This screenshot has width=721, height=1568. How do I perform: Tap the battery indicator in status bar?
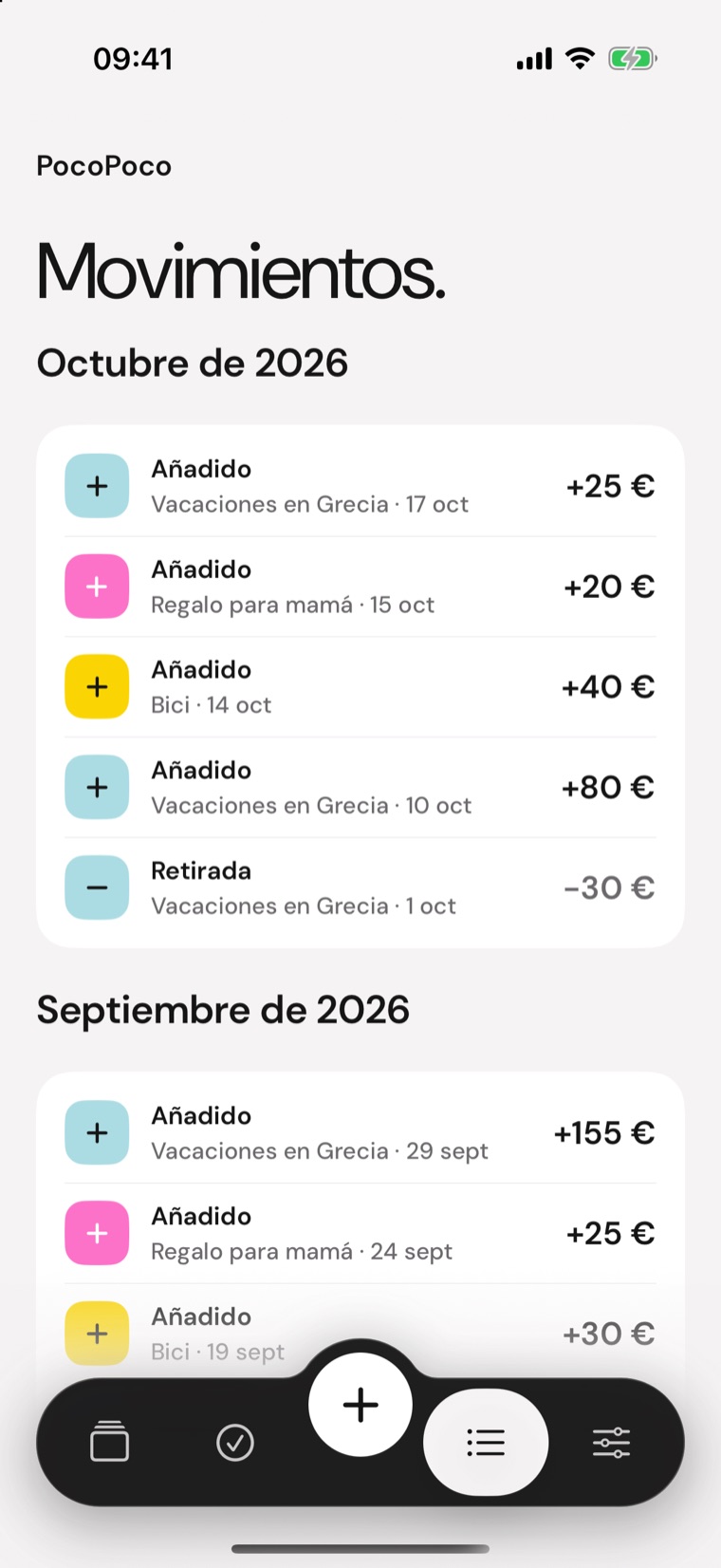(633, 59)
